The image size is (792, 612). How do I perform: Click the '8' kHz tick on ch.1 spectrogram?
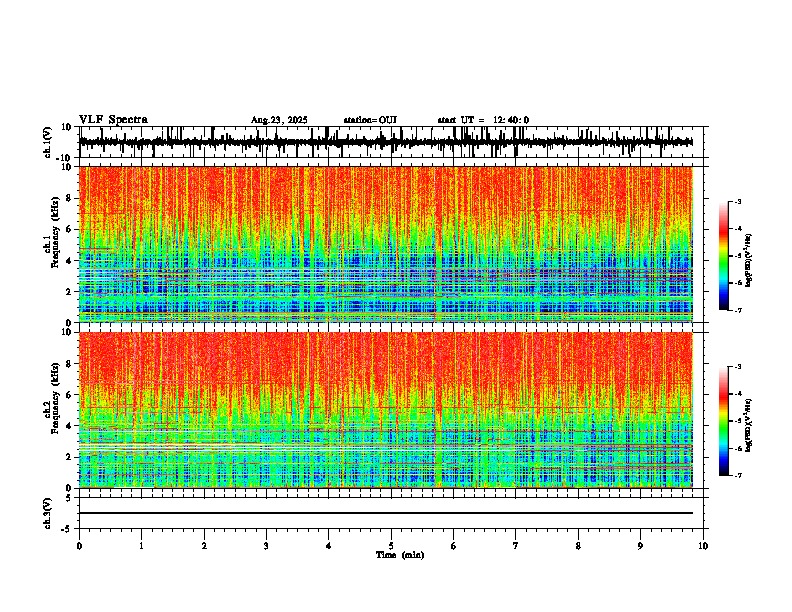(70, 198)
